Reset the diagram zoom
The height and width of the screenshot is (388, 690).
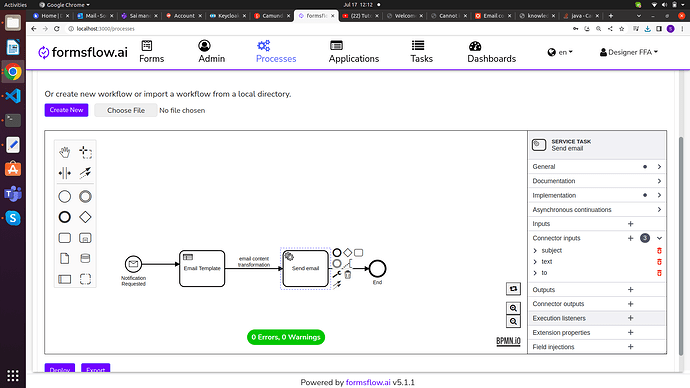[513, 289]
